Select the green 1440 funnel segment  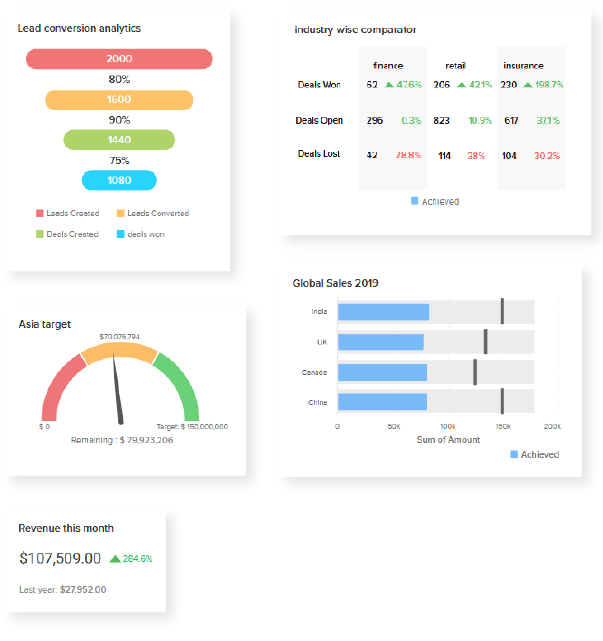[119, 140]
